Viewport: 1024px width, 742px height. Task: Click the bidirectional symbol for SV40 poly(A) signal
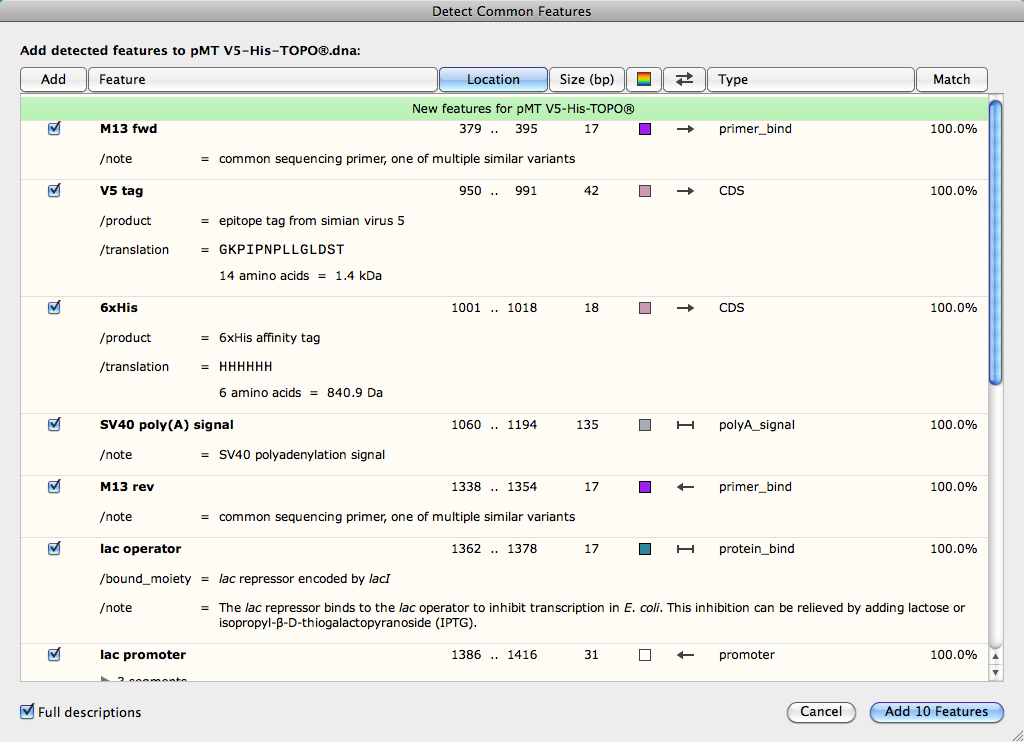click(x=685, y=425)
